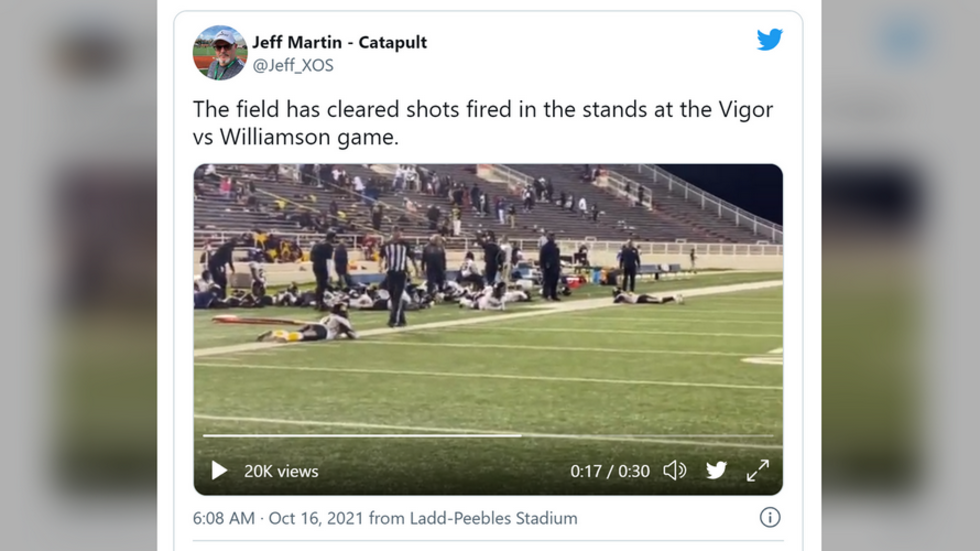Open the 6:08 AM · Oct 16, 2021 timestamp
The width and height of the screenshot is (980, 551).
278,518
